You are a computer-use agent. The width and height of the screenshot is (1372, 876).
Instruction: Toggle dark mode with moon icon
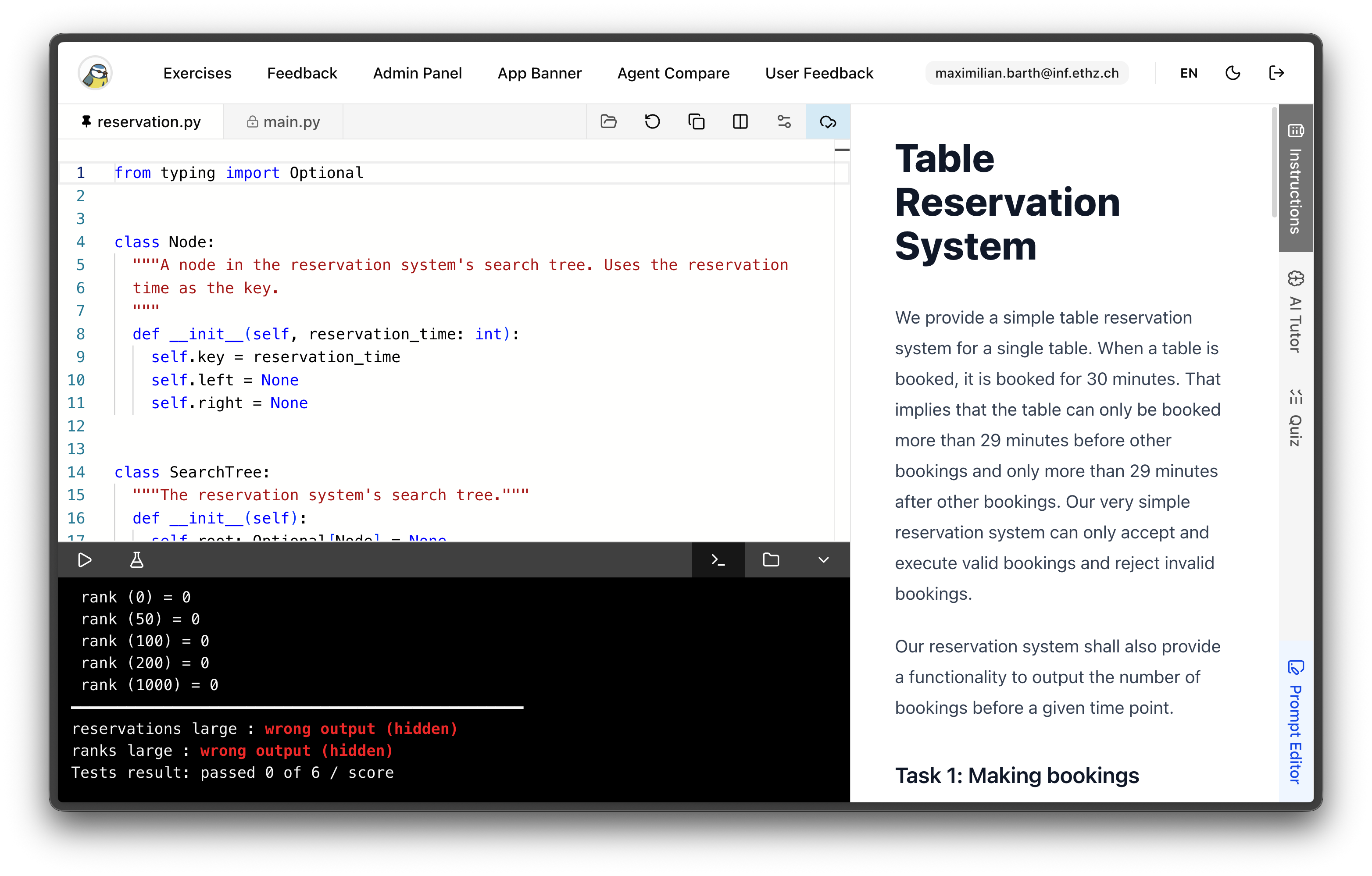[x=1233, y=73]
